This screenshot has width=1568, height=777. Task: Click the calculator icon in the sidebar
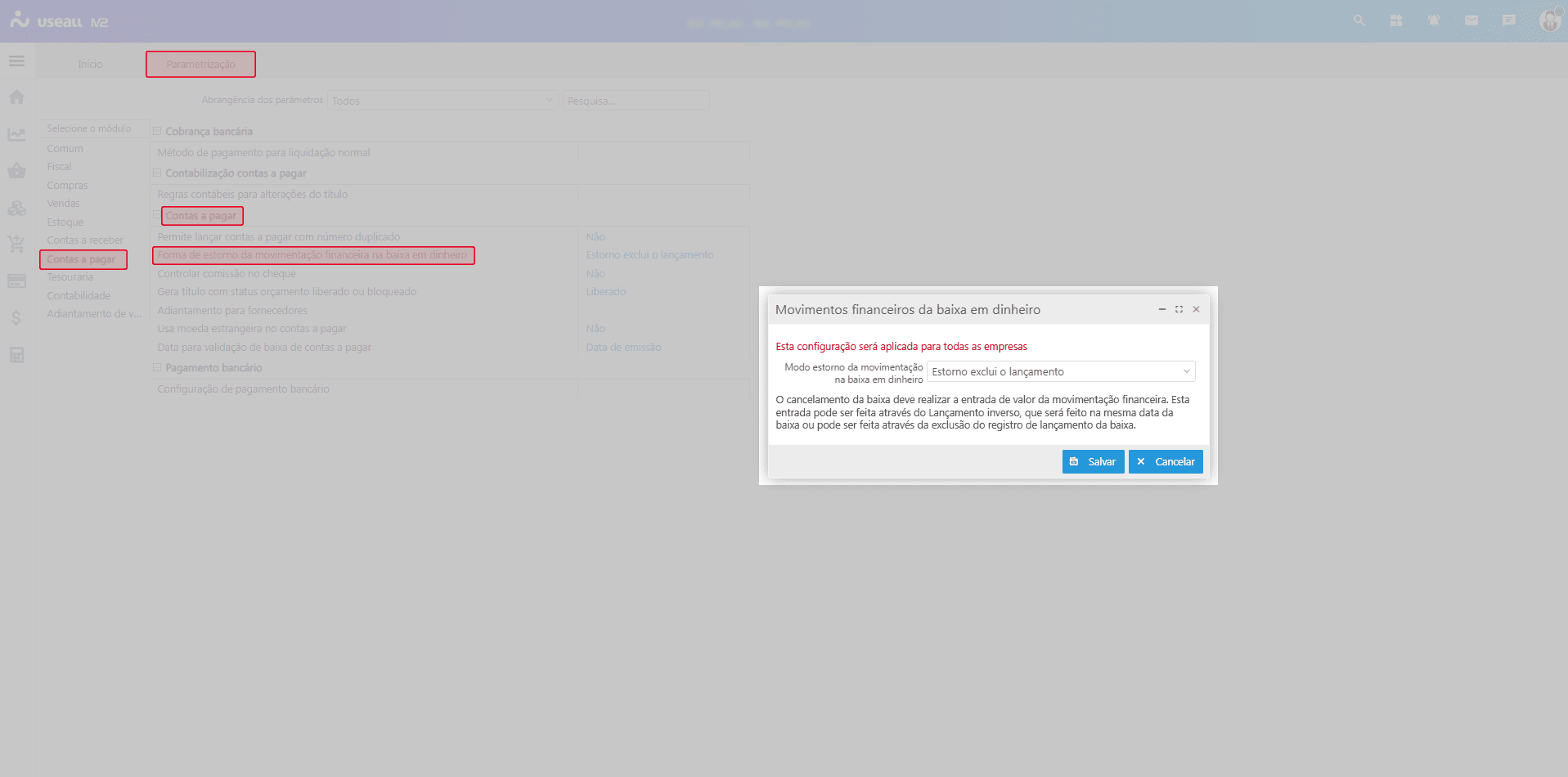click(16, 355)
